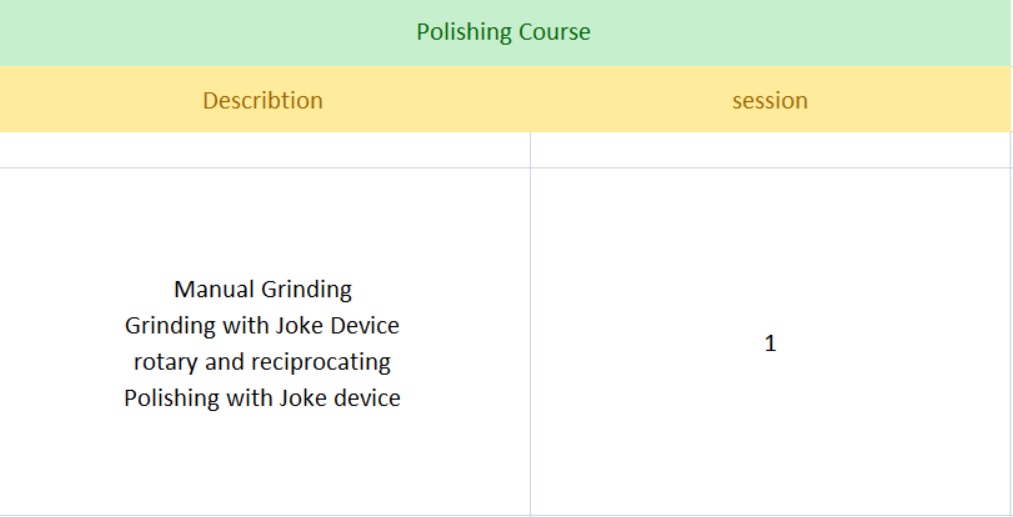Select the session cell containing 1

771,342
